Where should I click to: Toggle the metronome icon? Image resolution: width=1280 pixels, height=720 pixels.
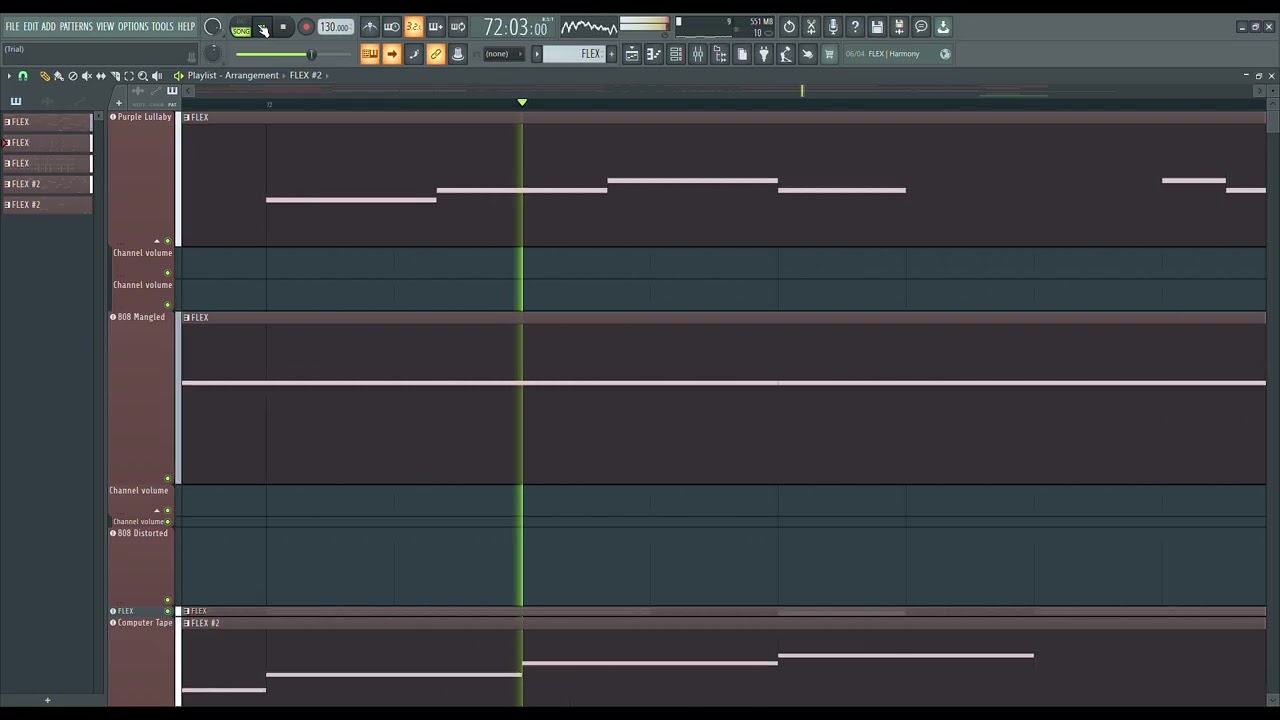pos(370,27)
